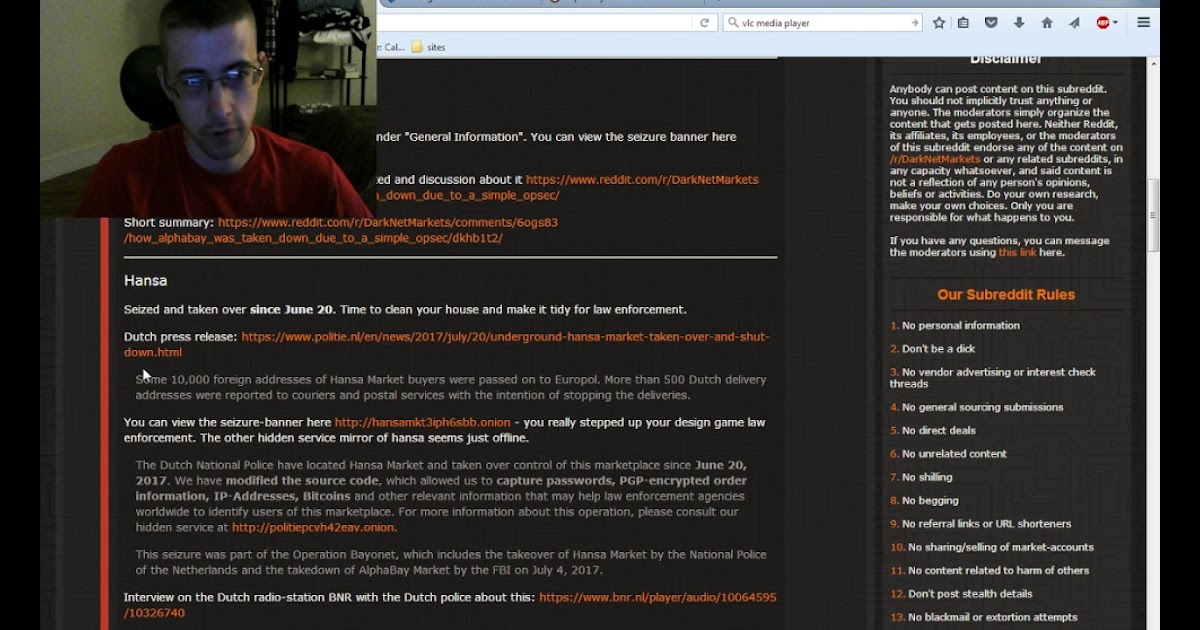Bookmark this page with the star icon
The image size is (1200, 630).
click(939, 22)
